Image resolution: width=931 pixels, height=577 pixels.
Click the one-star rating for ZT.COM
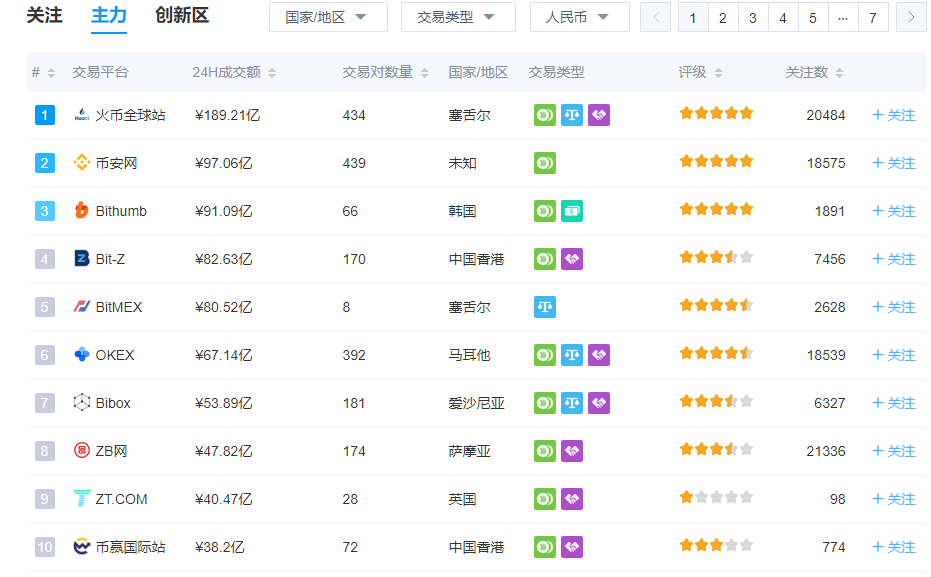pyautogui.click(x=717, y=497)
